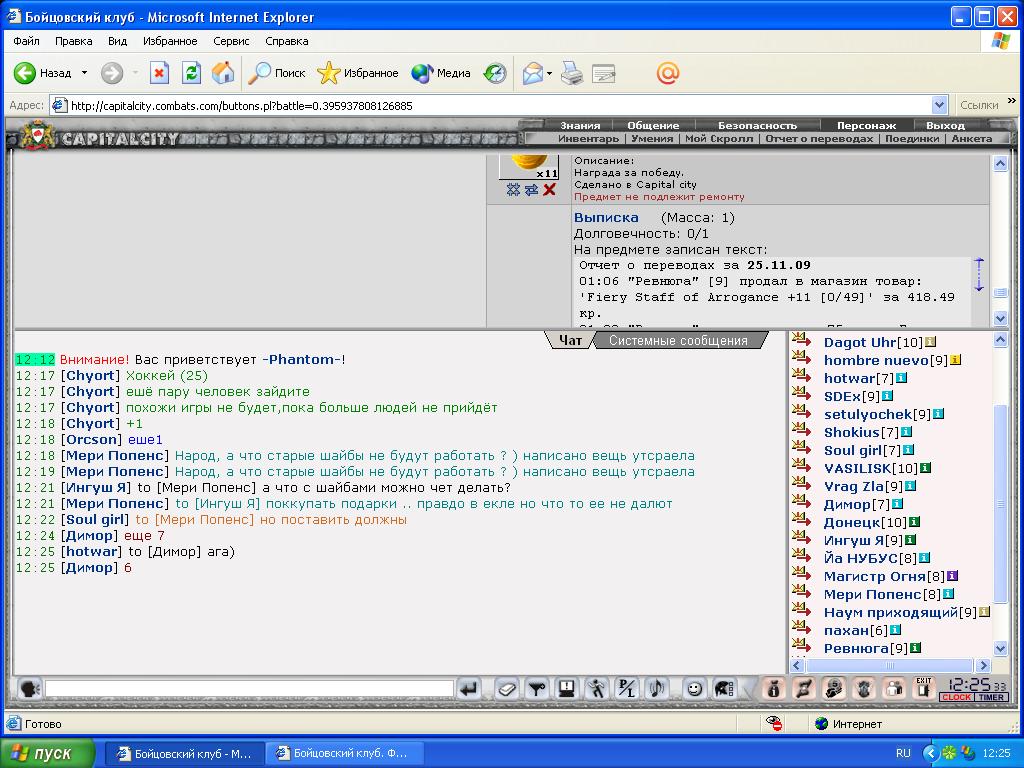Click the info figure icon in bottom-right panel

click(773, 688)
